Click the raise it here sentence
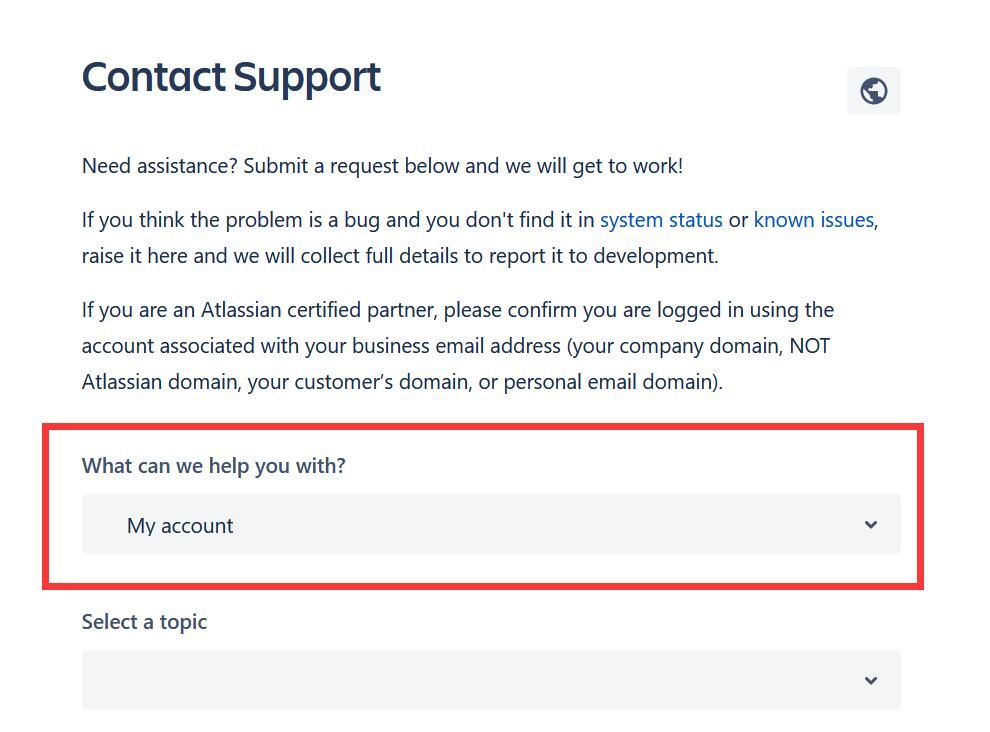Screen dimensions: 990x732 tap(400, 256)
